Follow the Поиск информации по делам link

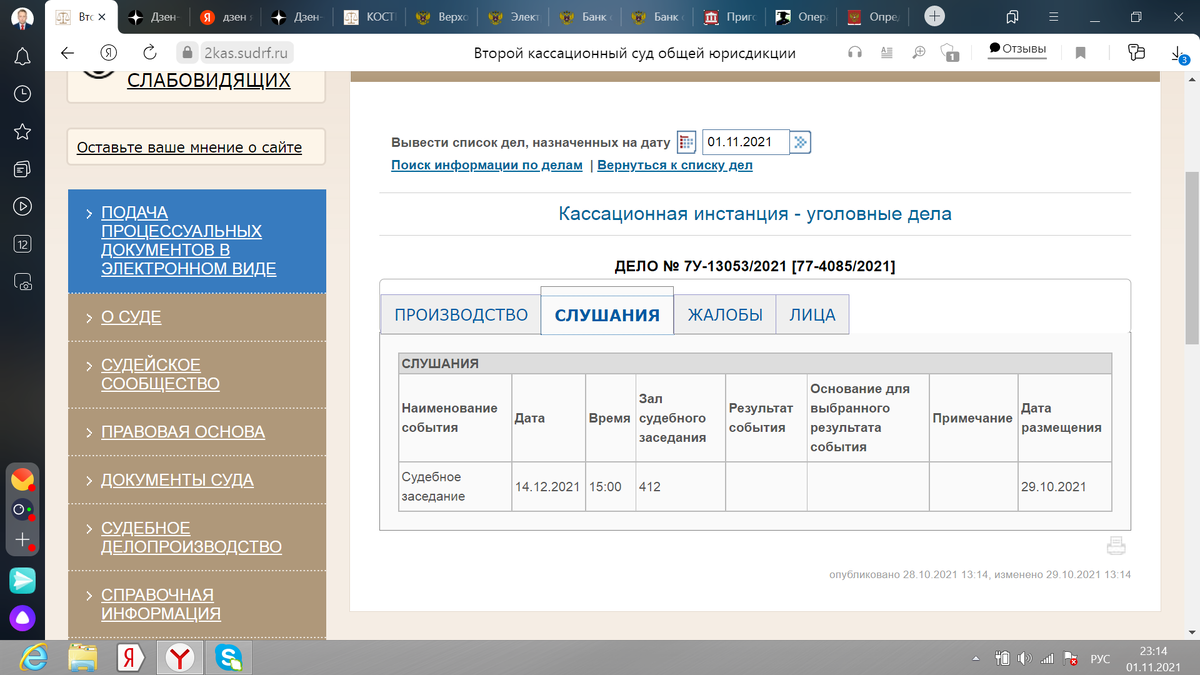pos(486,165)
